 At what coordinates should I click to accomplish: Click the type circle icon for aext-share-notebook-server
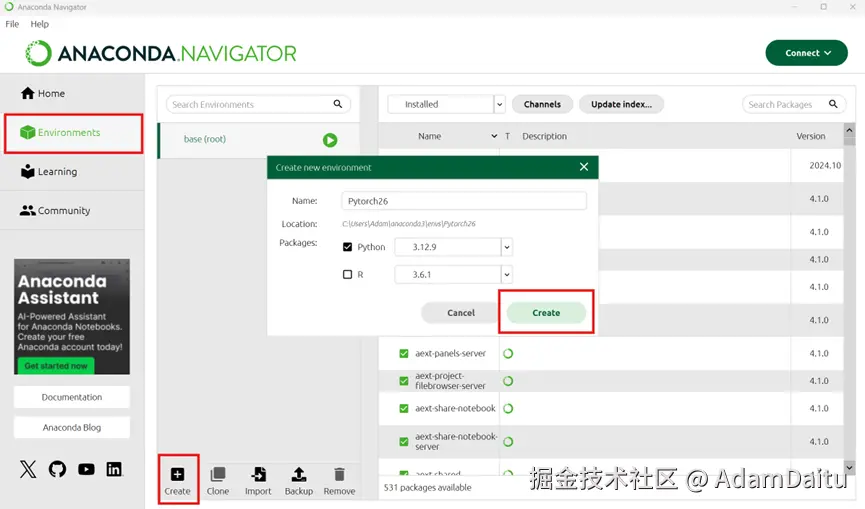508,442
